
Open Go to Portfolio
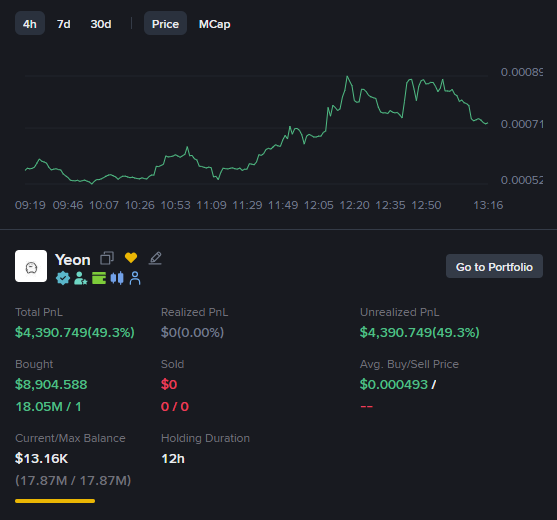[x=494, y=266]
